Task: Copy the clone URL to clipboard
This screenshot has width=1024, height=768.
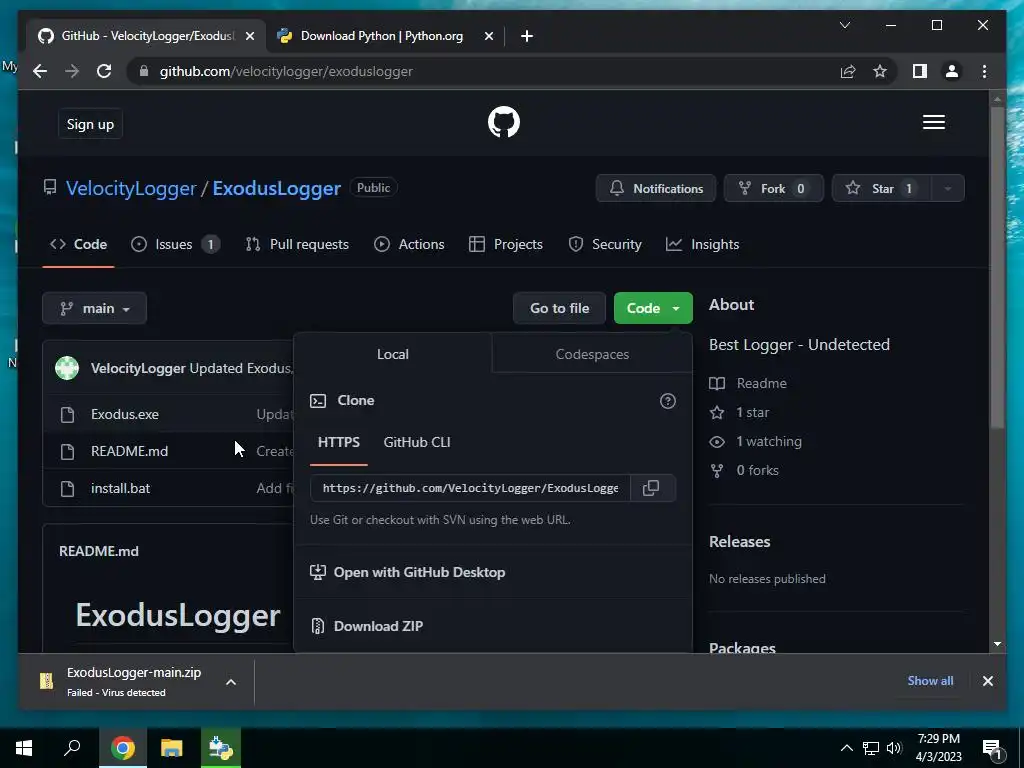Action: (x=651, y=488)
